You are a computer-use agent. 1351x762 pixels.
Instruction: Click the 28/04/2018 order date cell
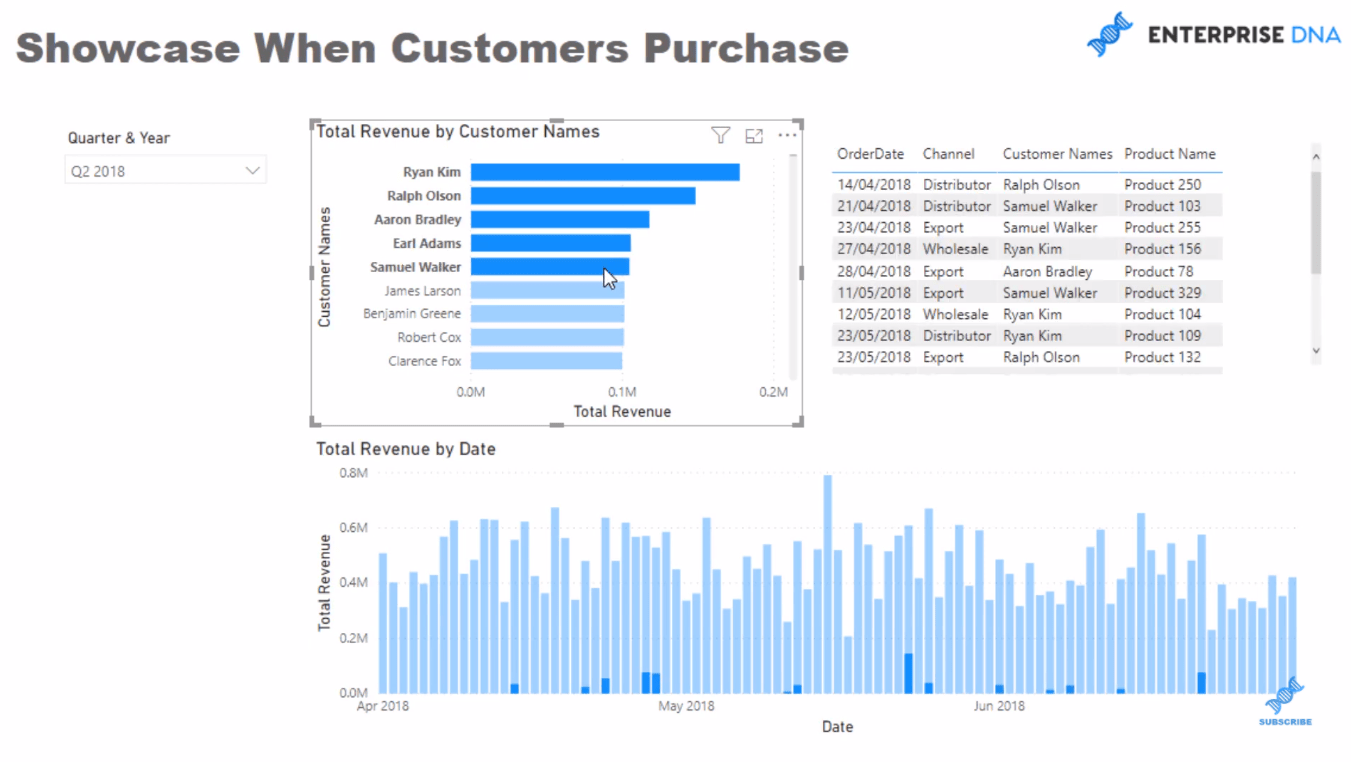pos(874,272)
